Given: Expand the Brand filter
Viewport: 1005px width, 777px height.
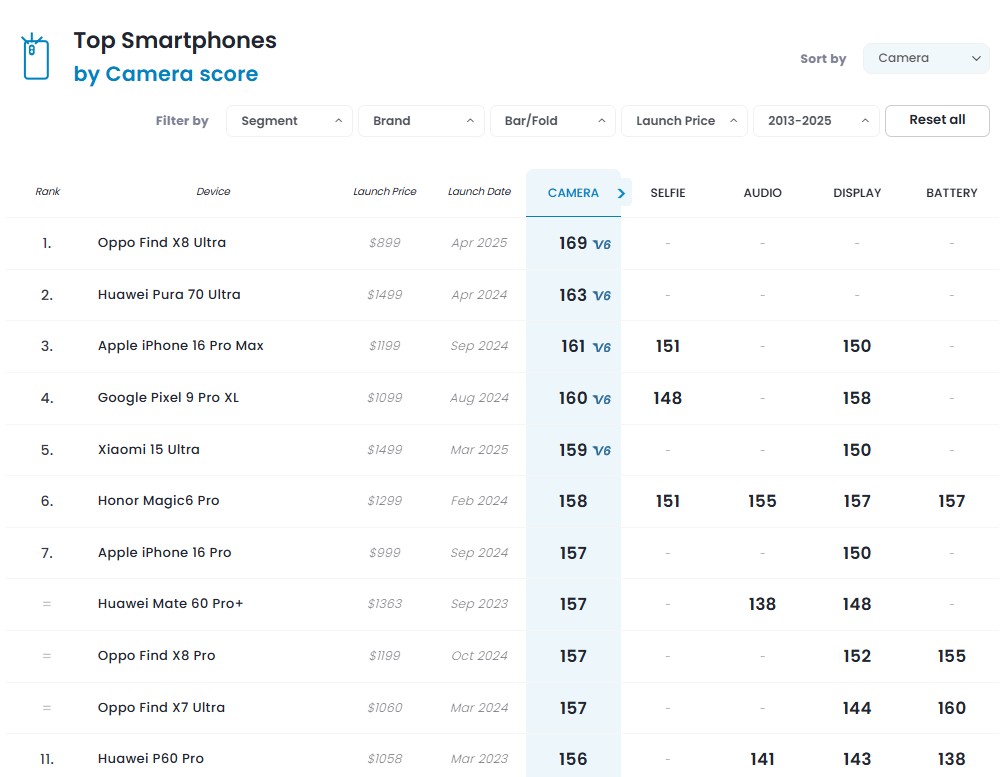Looking at the screenshot, I should pyautogui.click(x=421, y=121).
